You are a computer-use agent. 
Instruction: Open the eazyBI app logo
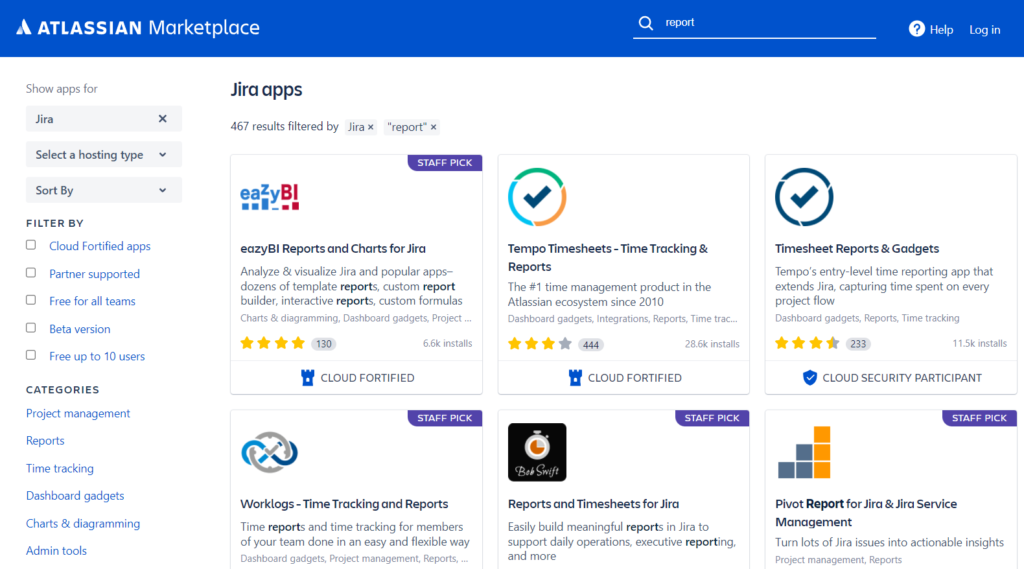pos(269,197)
